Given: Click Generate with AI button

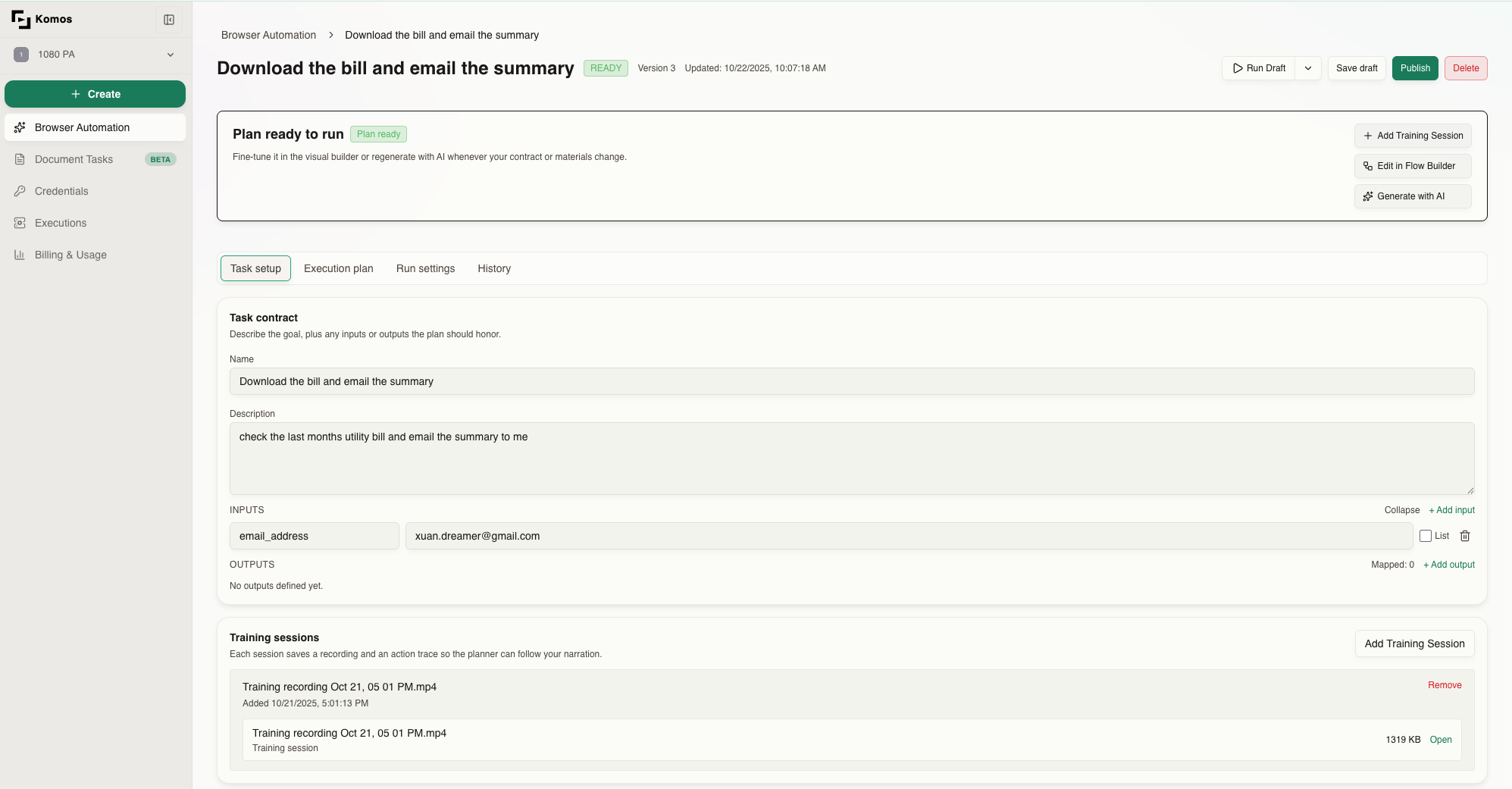Looking at the screenshot, I should (1412, 196).
